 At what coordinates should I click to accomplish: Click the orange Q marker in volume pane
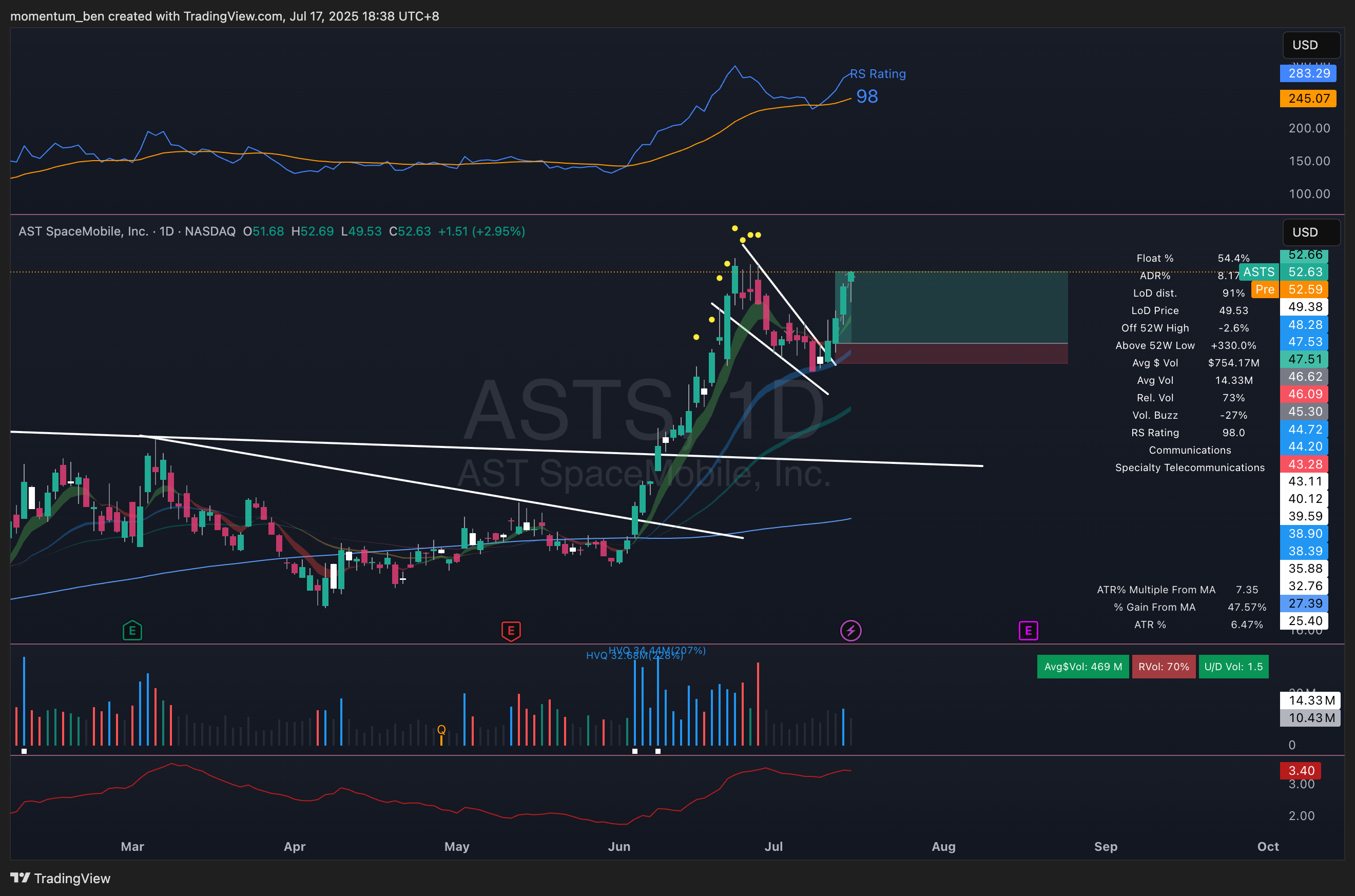click(441, 730)
